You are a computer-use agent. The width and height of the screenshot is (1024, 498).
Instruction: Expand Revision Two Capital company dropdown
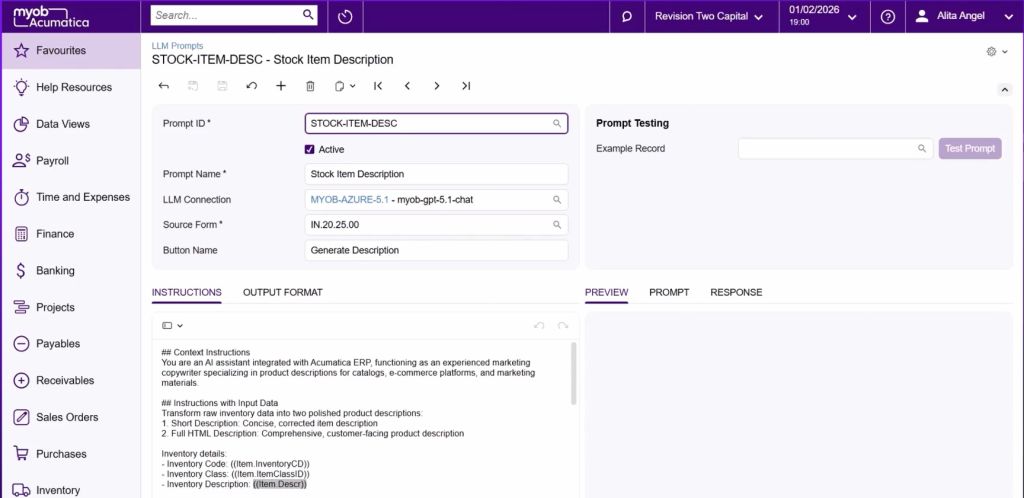click(709, 16)
